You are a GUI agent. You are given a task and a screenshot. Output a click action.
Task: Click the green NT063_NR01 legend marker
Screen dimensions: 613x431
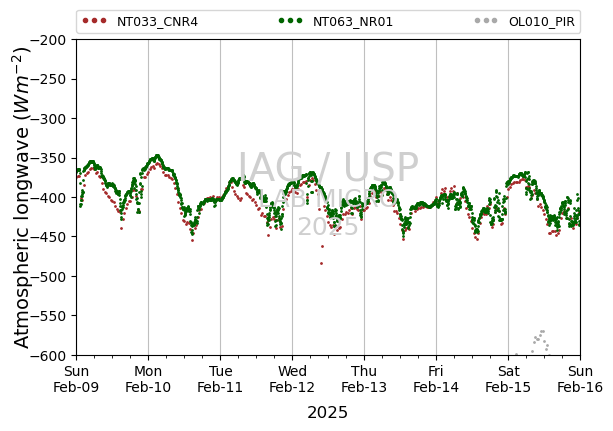click(290, 21)
